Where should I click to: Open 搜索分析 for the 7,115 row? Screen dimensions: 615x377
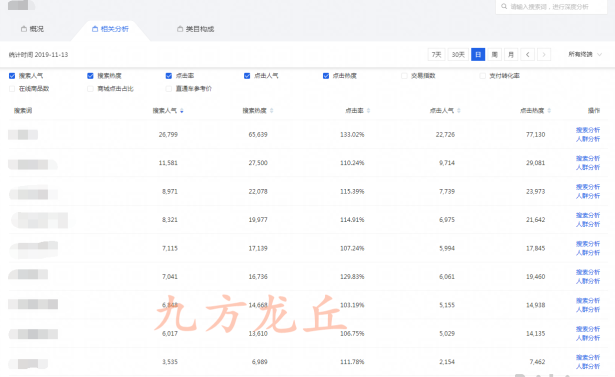tap(588, 244)
